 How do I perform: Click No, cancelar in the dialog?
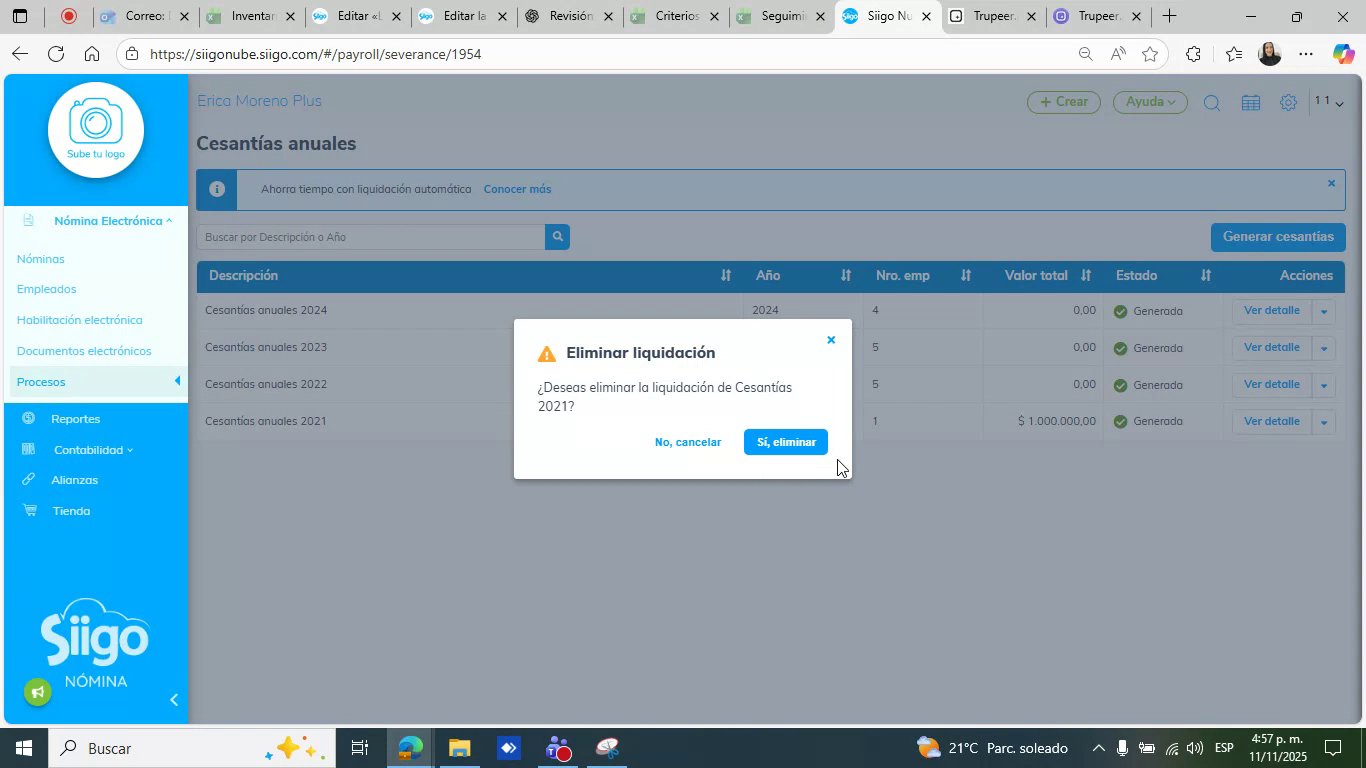[x=688, y=442]
